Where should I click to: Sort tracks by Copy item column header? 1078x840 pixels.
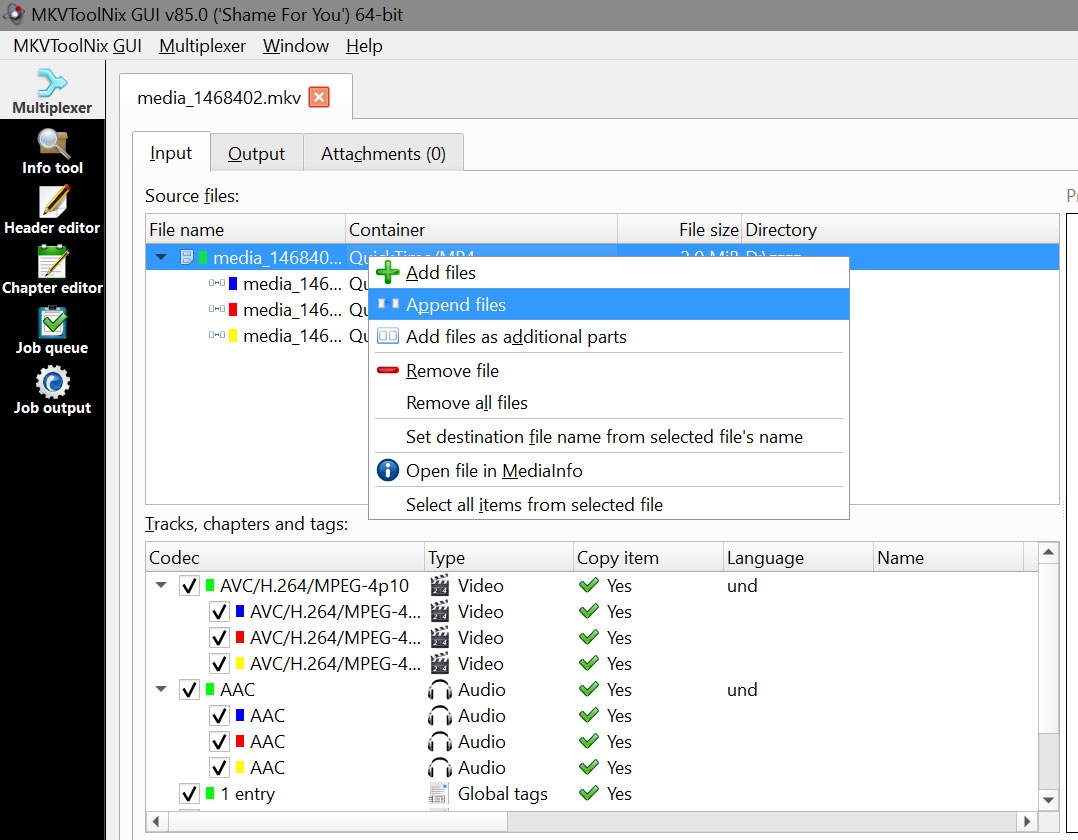tap(648, 557)
